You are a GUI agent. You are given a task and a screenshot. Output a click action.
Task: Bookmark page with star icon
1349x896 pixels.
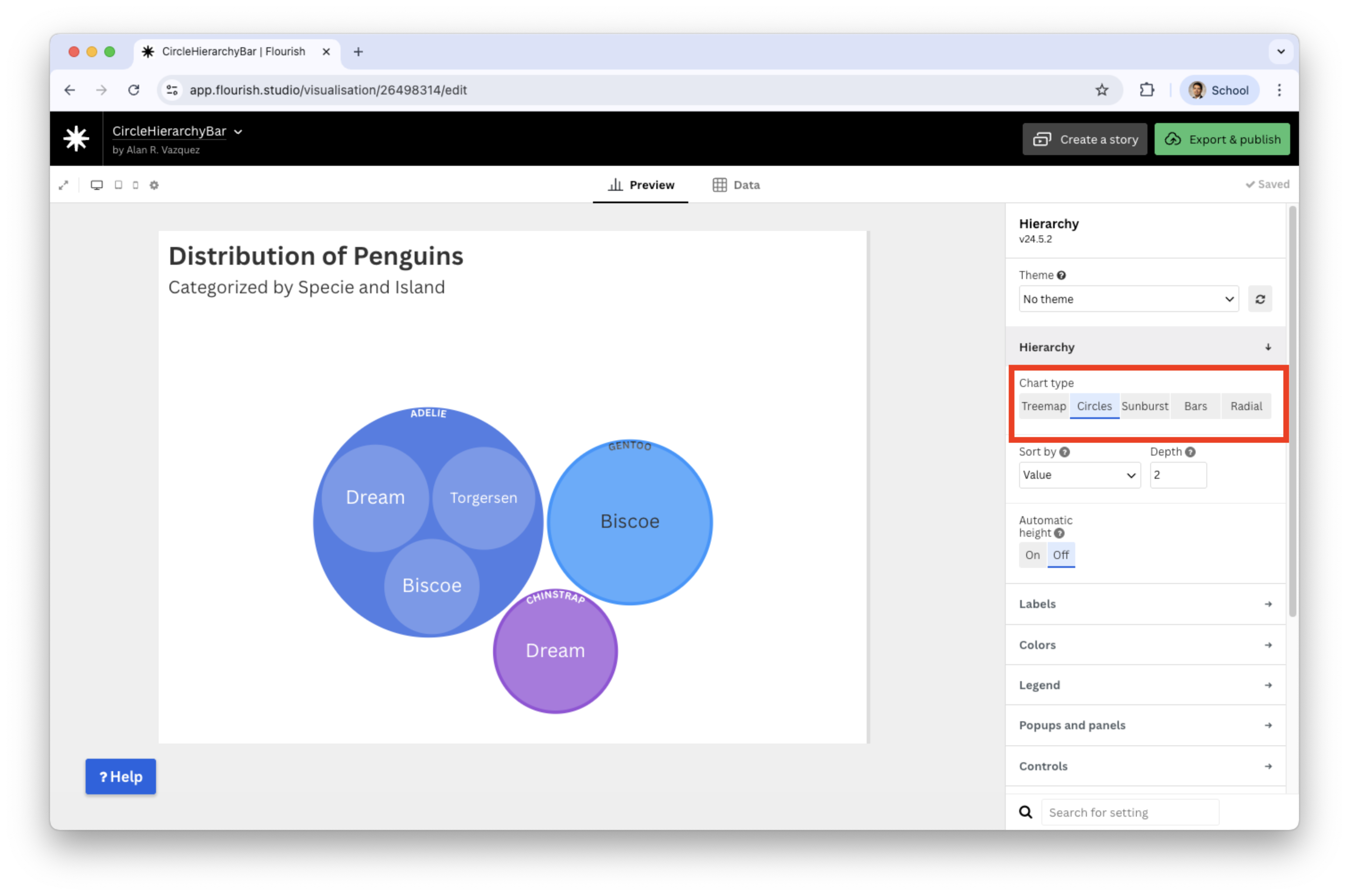(x=1102, y=90)
